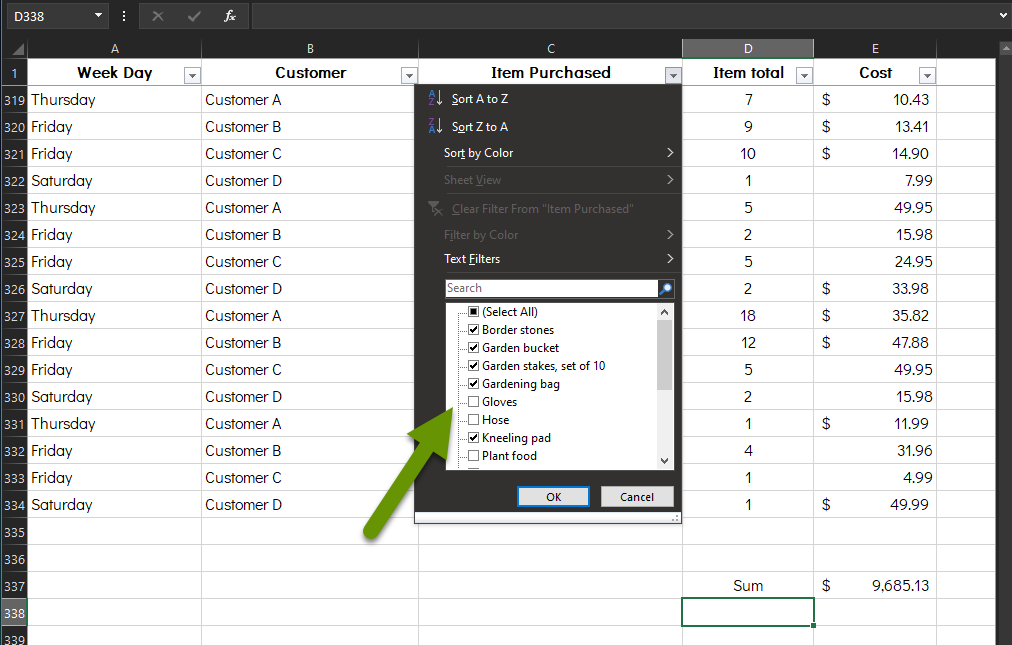Toggle the (Select All) checkbox
The image size is (1012, 645).
[473, 311]
